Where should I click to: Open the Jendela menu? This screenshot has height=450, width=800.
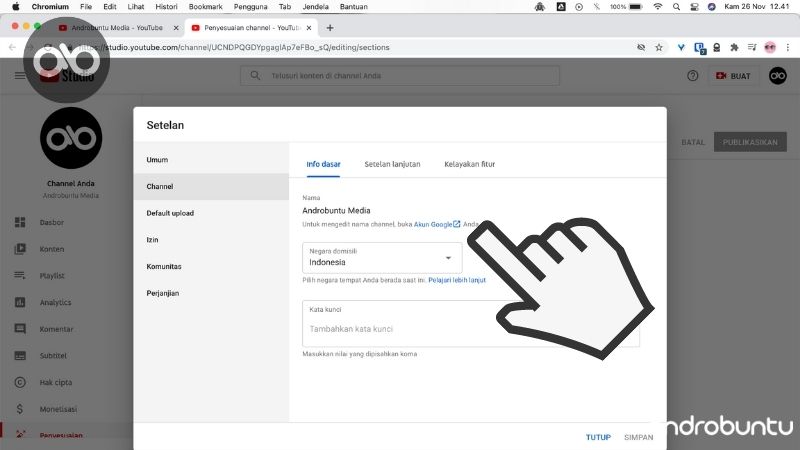[315, 7]
